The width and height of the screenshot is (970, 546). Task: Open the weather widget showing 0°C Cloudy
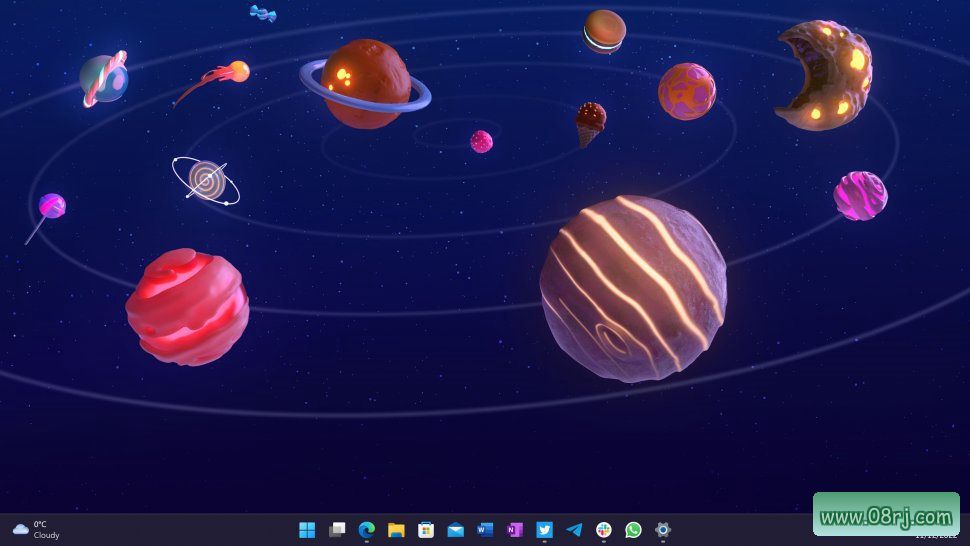(36, 529)
